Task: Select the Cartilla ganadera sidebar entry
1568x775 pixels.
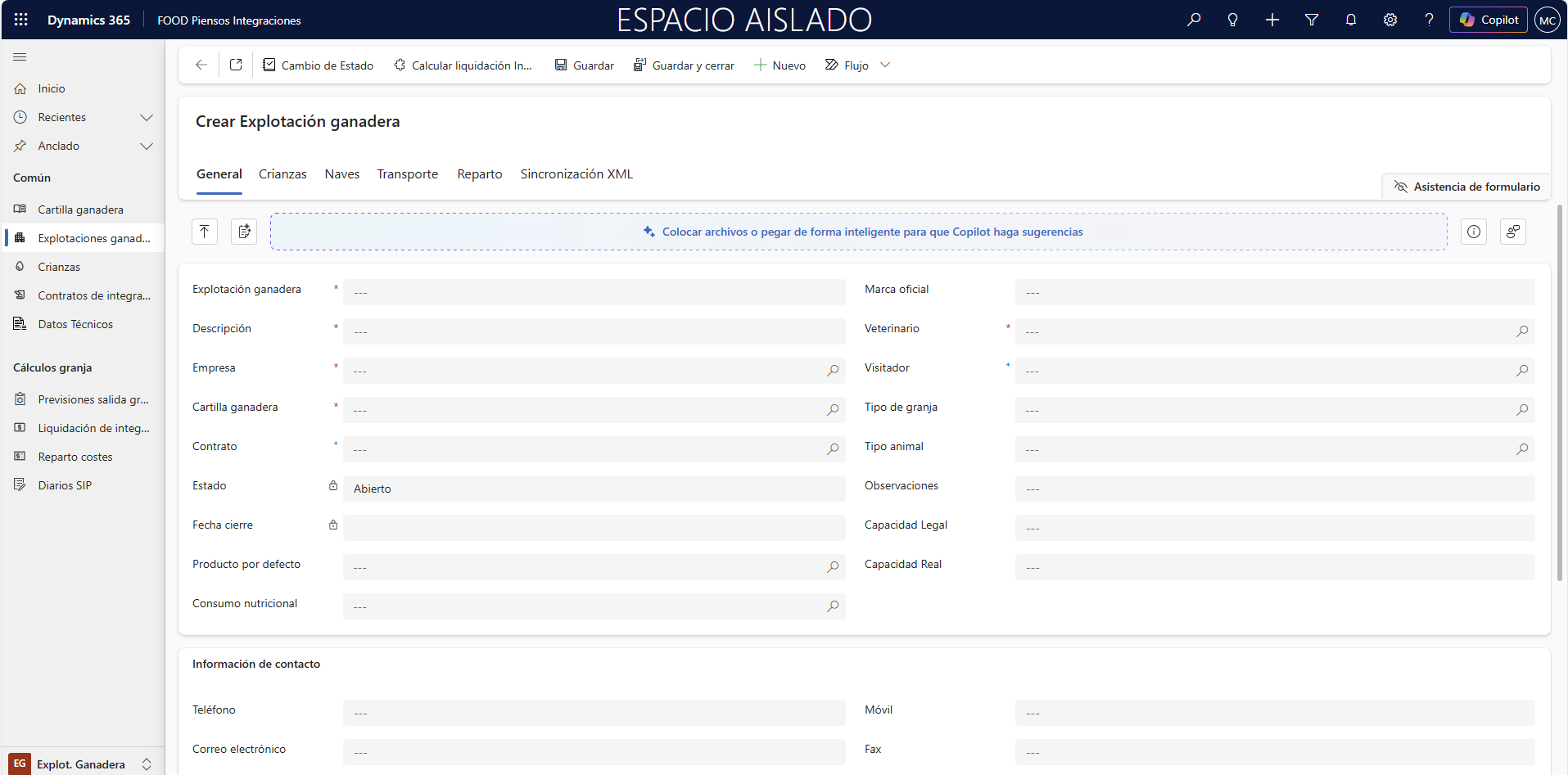Action: pyautogui.click(x=78, y=210)
